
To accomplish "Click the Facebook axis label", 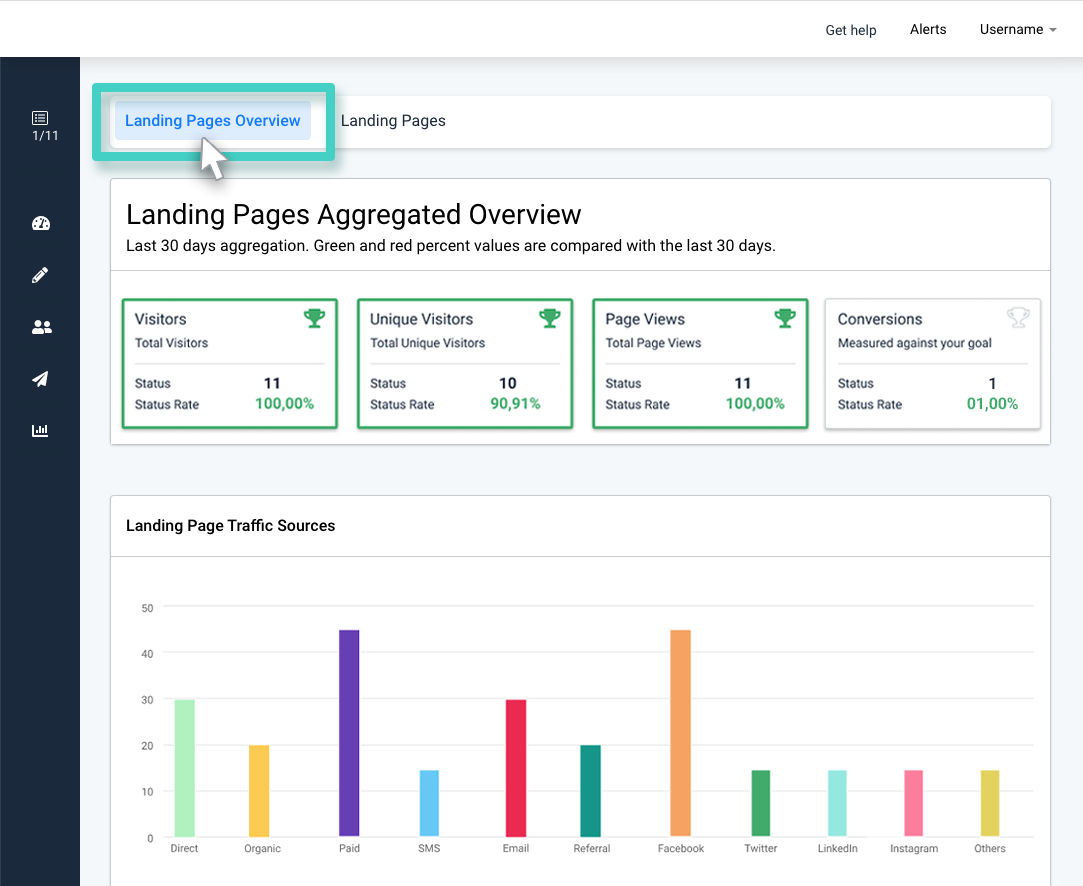I will click(681, 848).
